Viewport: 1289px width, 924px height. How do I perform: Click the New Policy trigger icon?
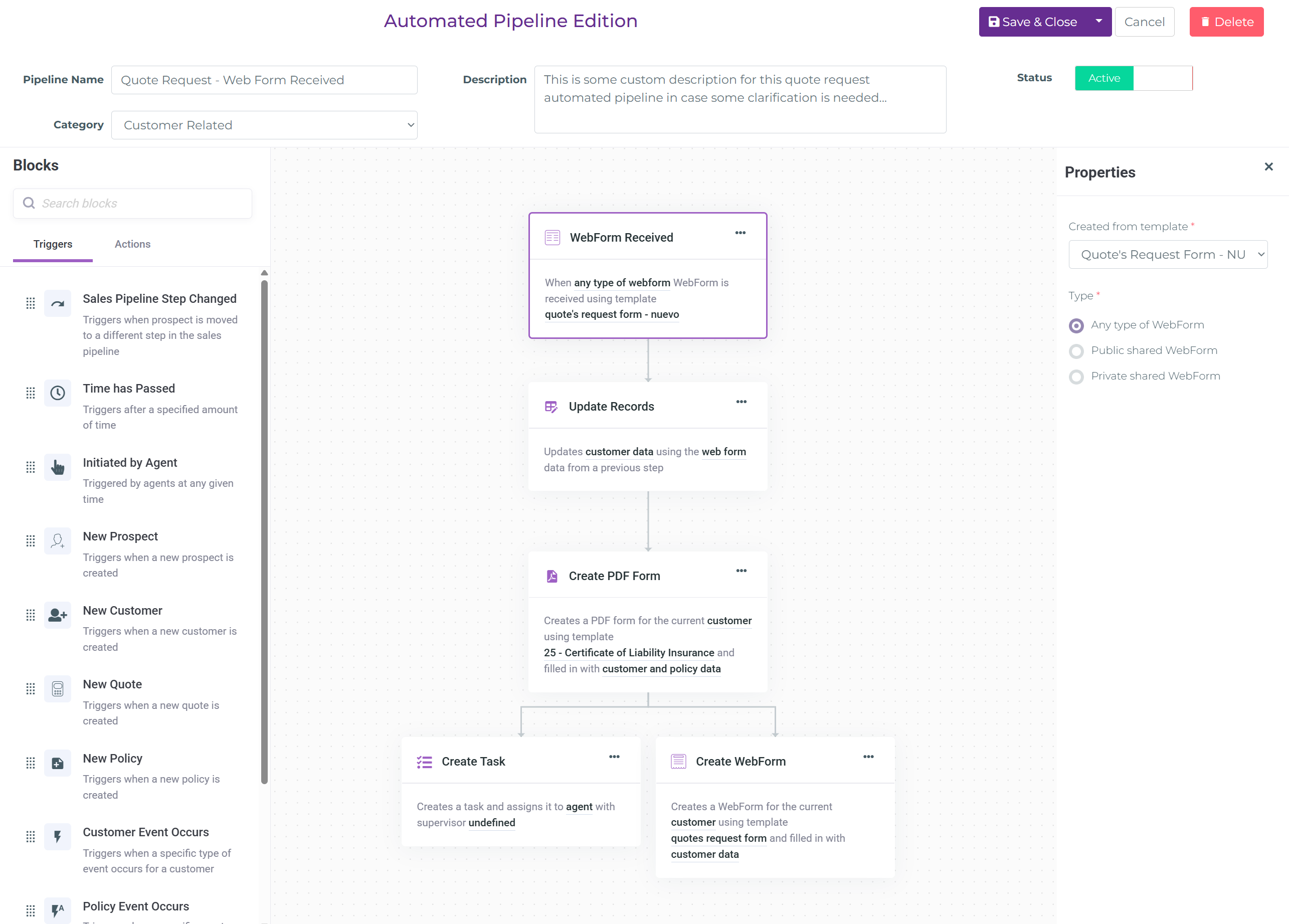pos(57,763)
